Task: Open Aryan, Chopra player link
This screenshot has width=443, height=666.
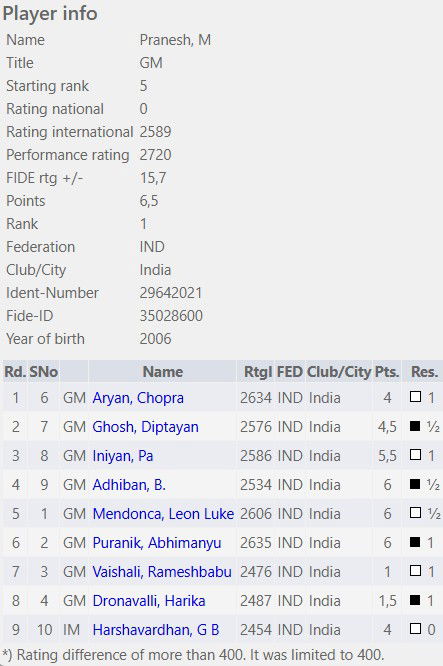Action: pyautogui.click(x=138, y=398)
